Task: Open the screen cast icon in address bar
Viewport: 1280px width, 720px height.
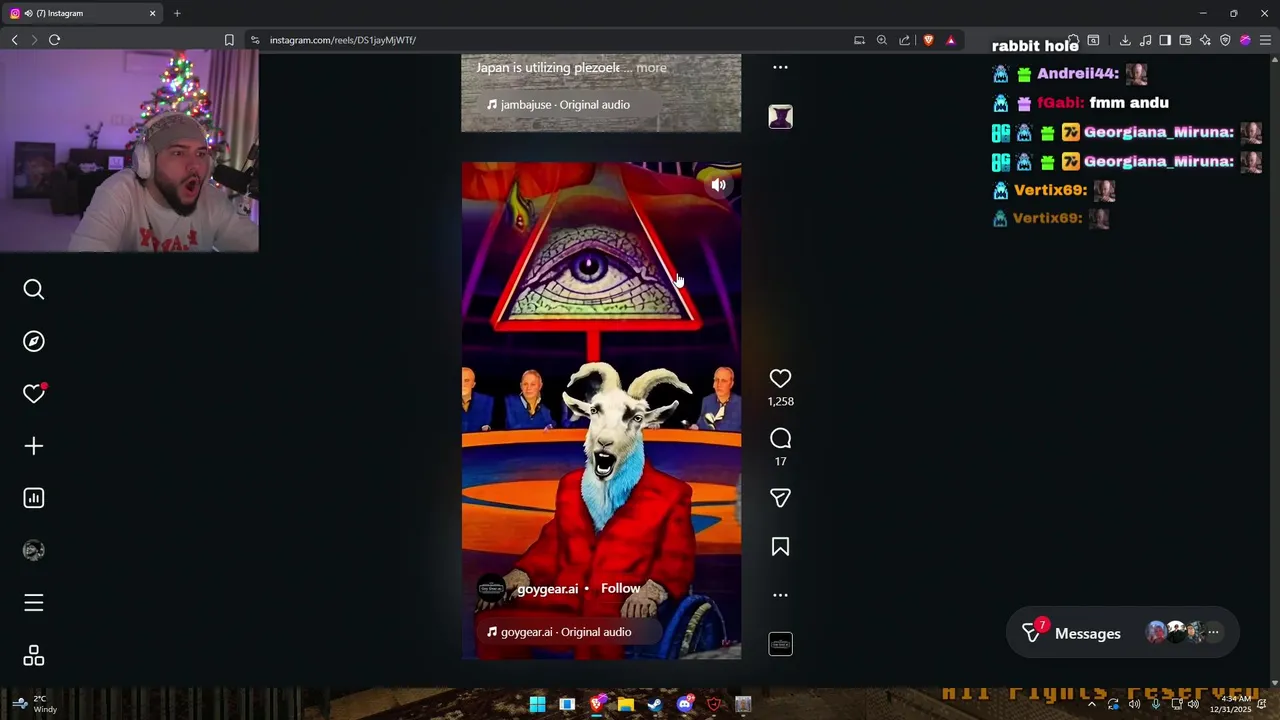Action: click(x=859, y=40)
